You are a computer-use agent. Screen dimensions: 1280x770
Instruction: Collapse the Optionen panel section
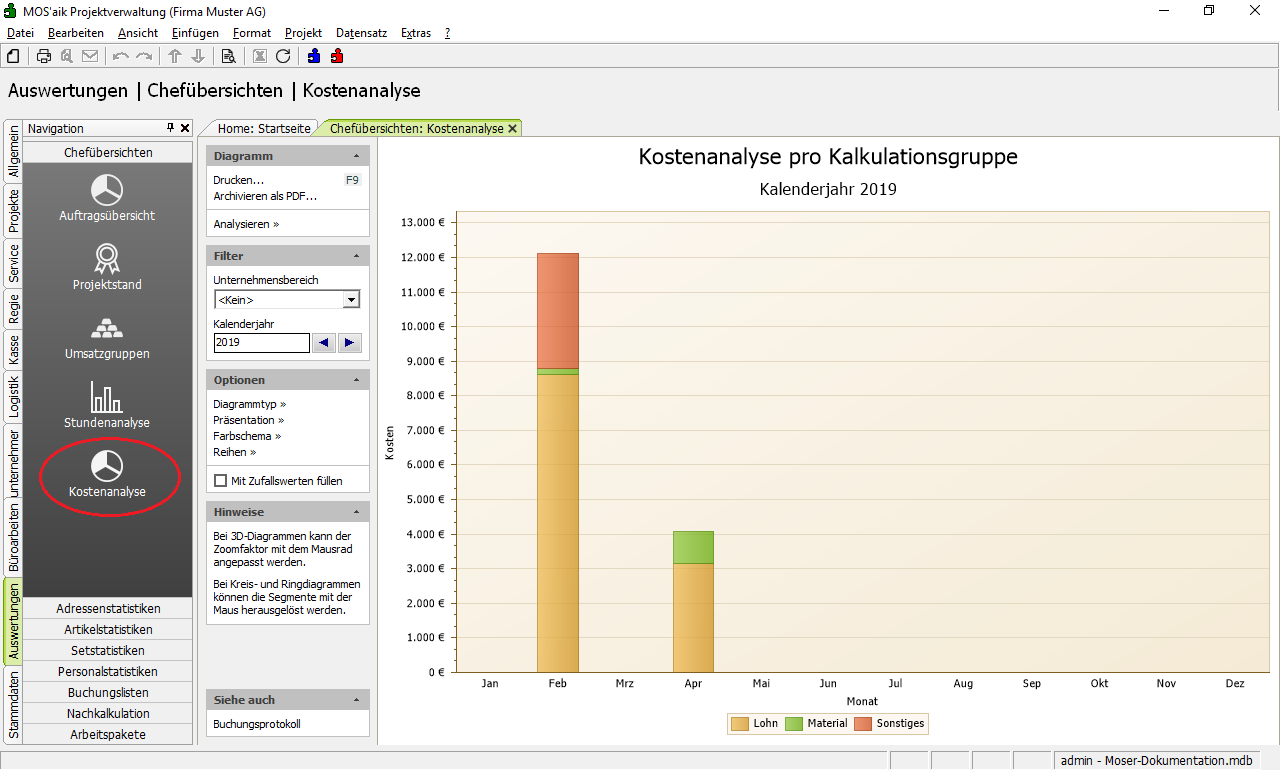coord(357,380)
